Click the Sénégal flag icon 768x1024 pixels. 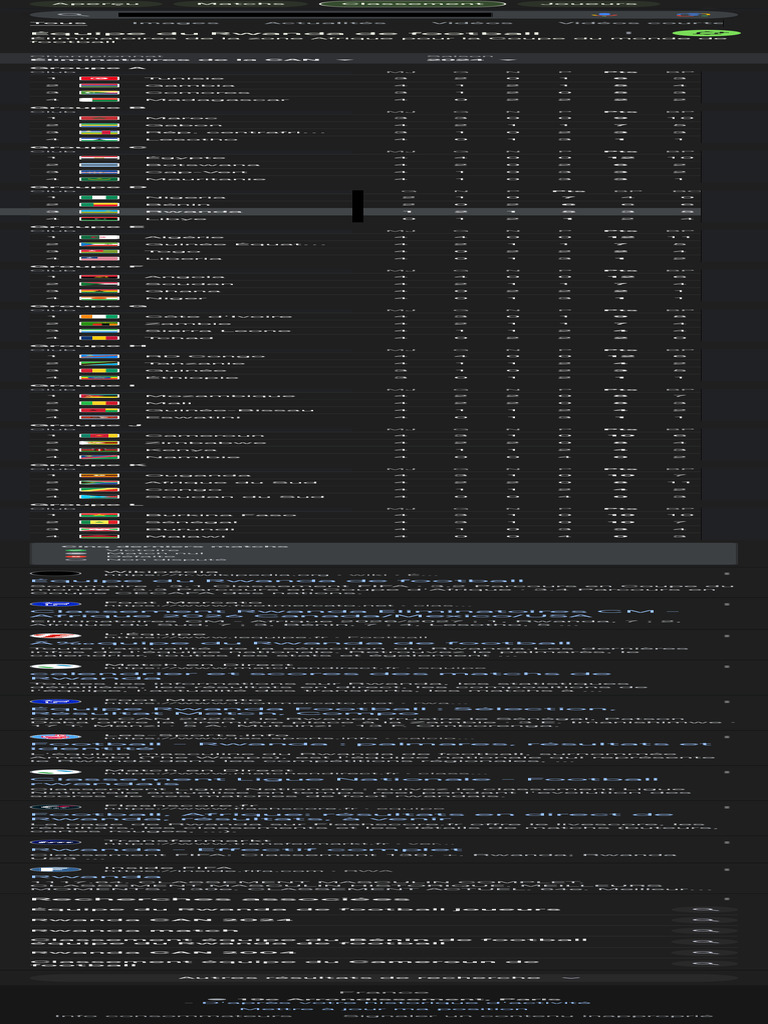99,522
